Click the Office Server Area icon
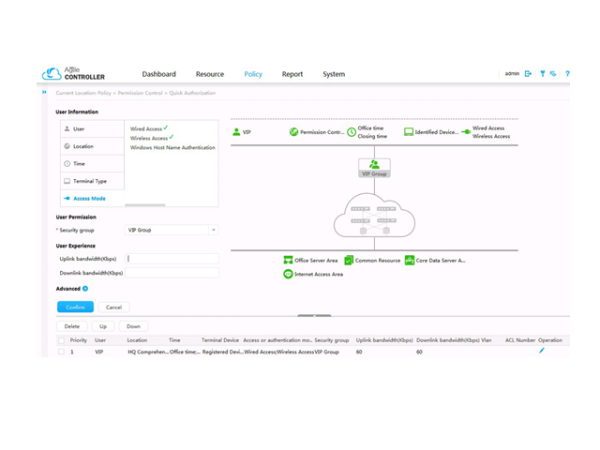This screenshot has height=450, width=600. (x=288, y=260)
